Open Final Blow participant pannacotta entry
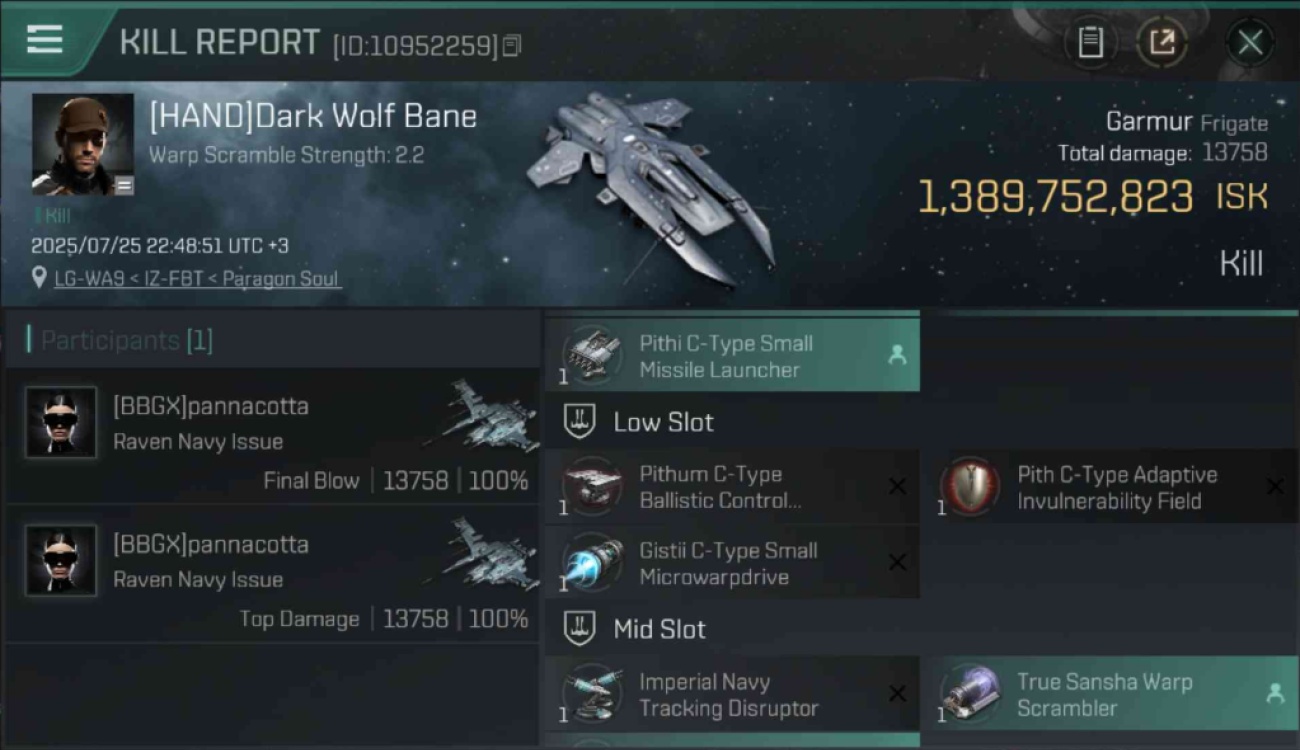 272,436
